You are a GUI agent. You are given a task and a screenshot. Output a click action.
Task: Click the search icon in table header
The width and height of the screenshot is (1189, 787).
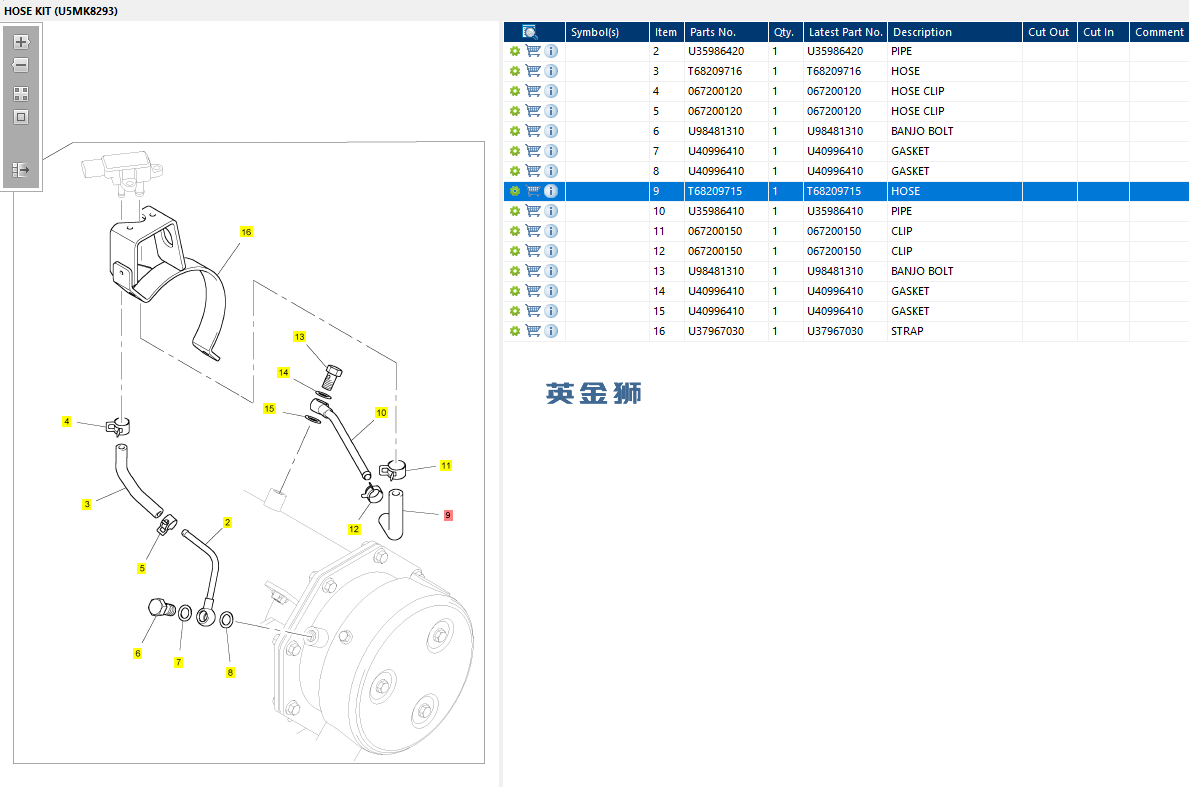530,32
